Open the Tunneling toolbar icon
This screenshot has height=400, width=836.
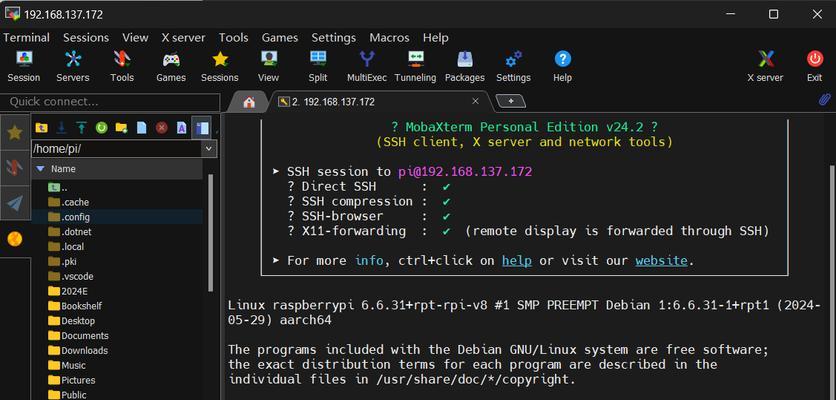[x=415, y=66]
